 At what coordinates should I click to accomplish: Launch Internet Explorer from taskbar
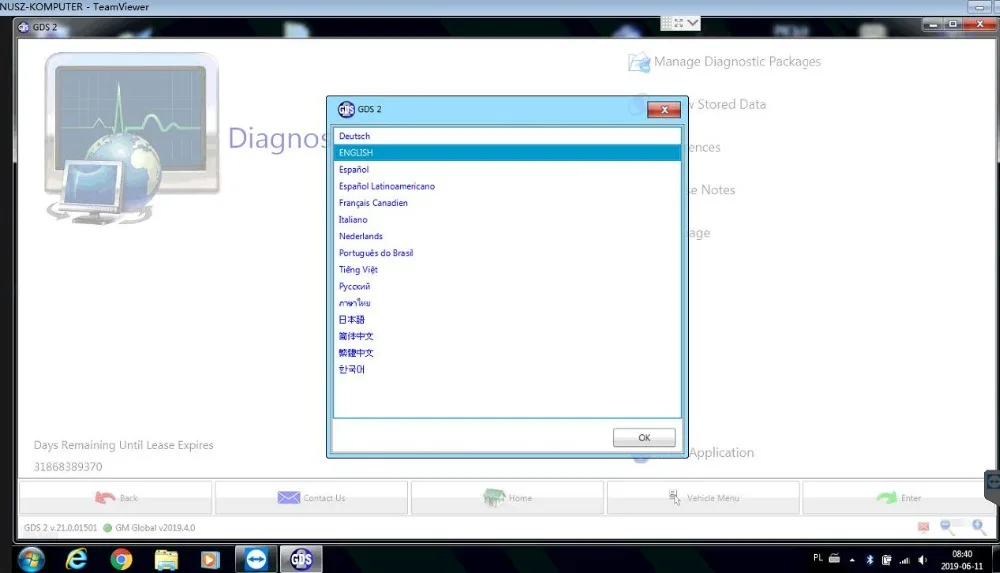pos(76,560)
